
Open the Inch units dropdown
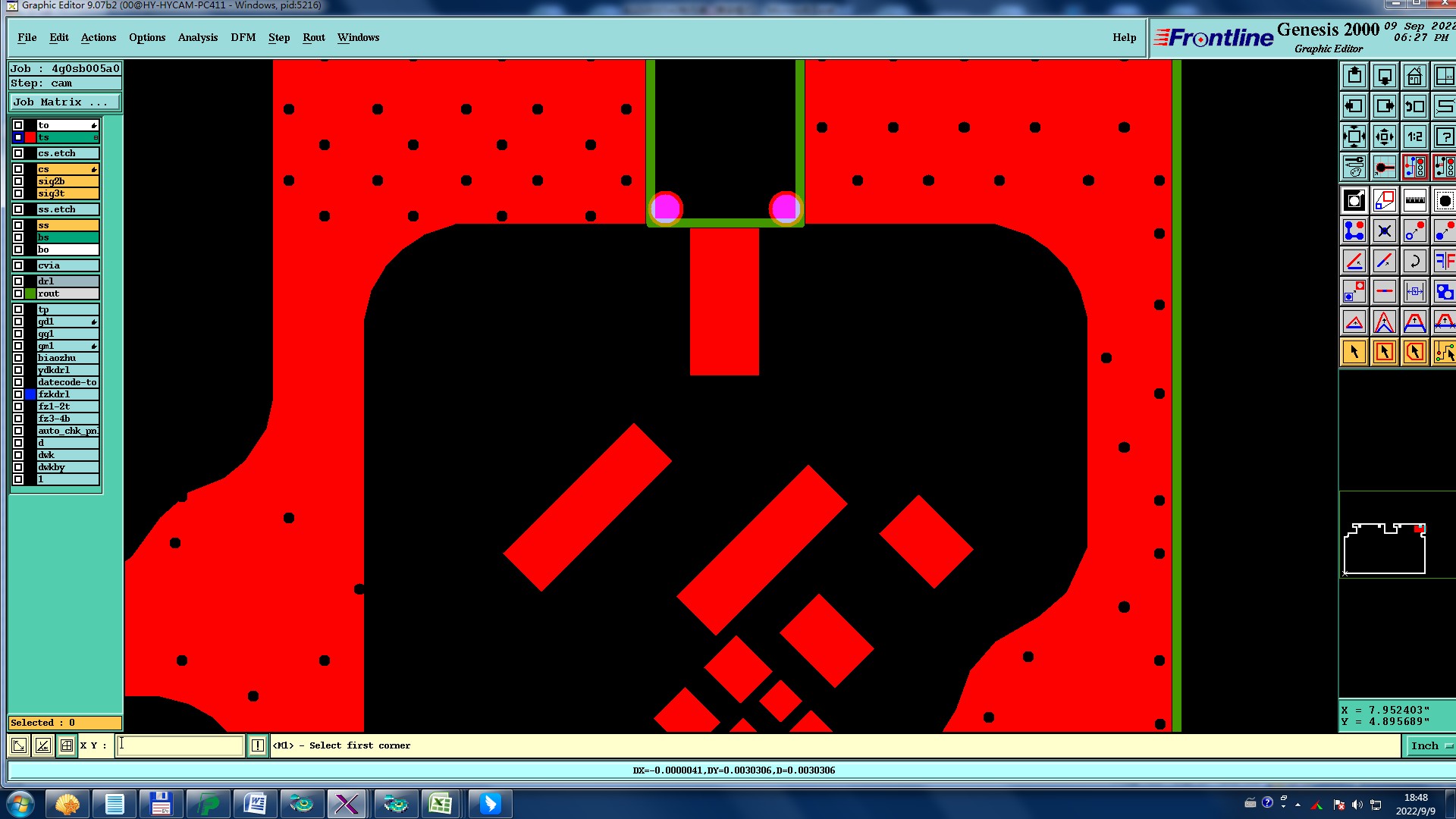(1430, 745)
